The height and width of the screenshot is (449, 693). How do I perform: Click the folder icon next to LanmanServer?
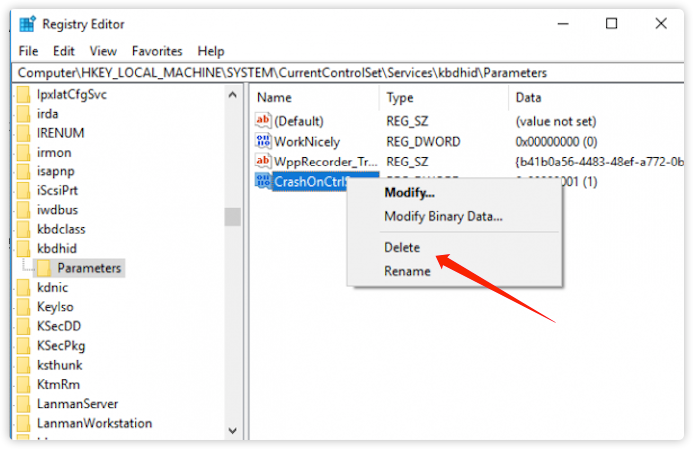23,404
